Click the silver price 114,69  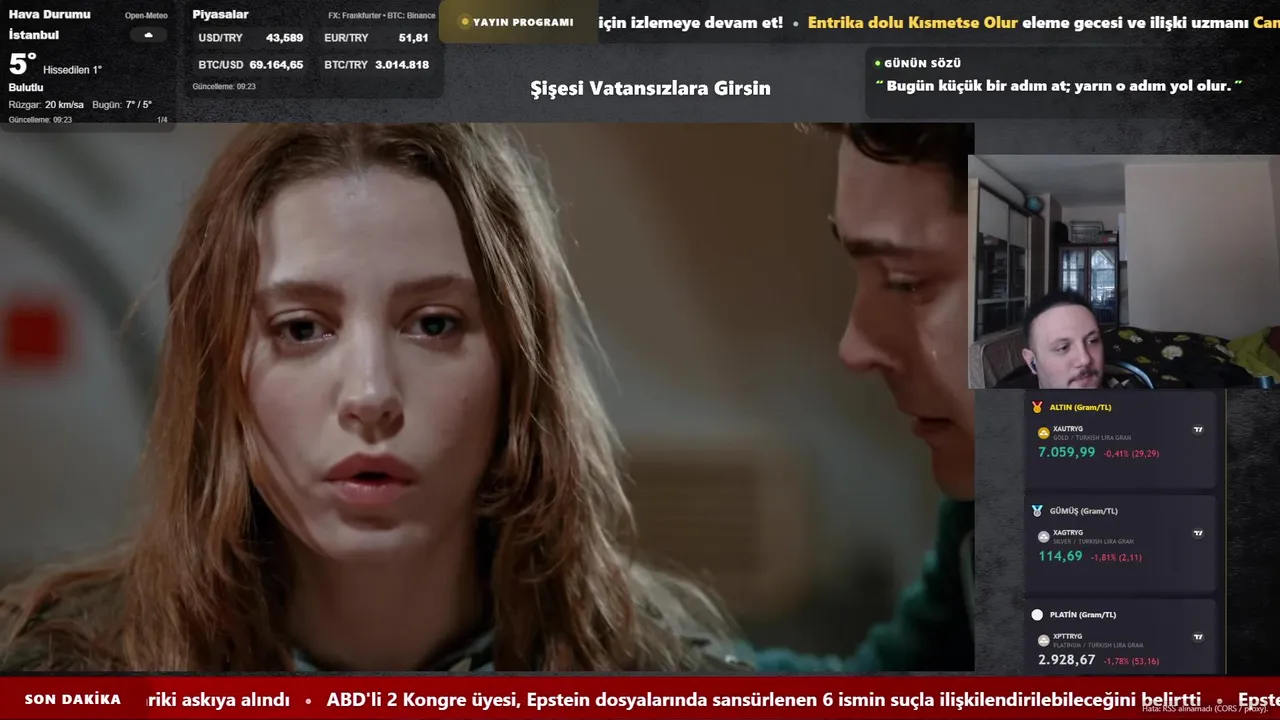(x=1060, y=556)
